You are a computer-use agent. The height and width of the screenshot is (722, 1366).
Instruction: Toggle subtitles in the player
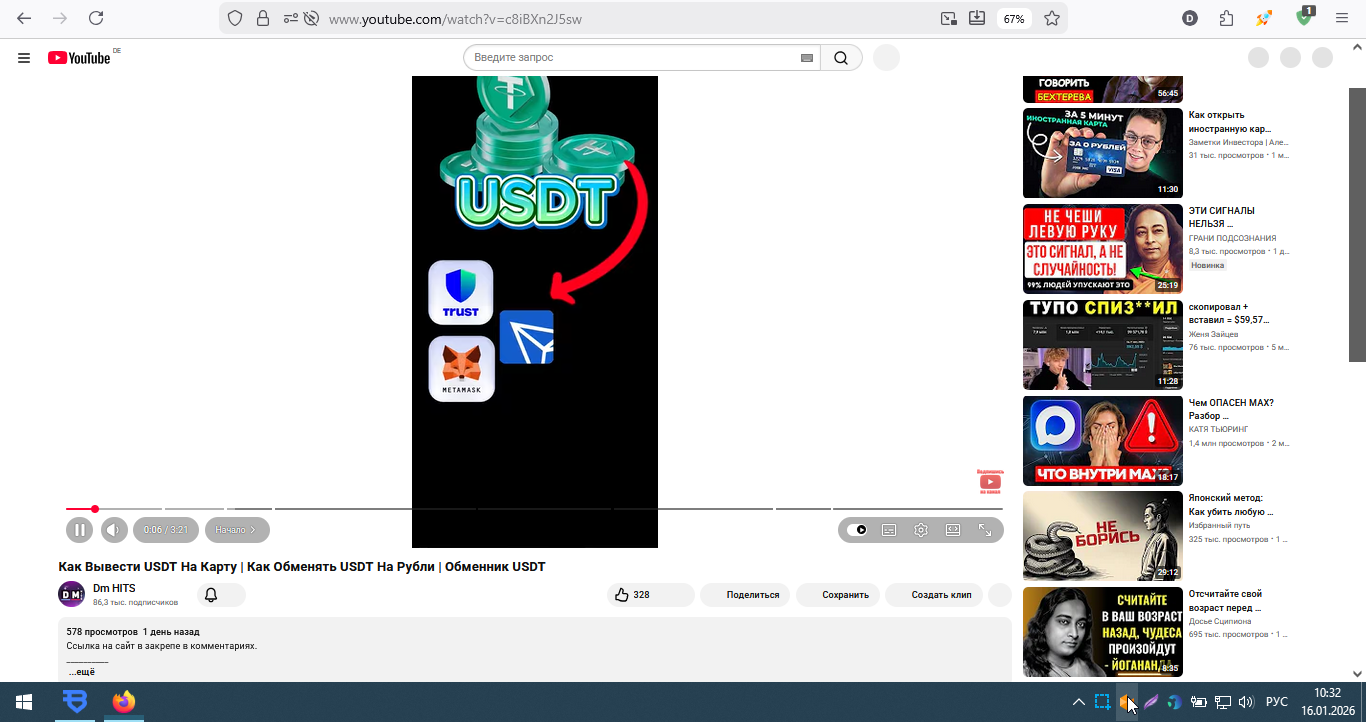click(889, 530)
